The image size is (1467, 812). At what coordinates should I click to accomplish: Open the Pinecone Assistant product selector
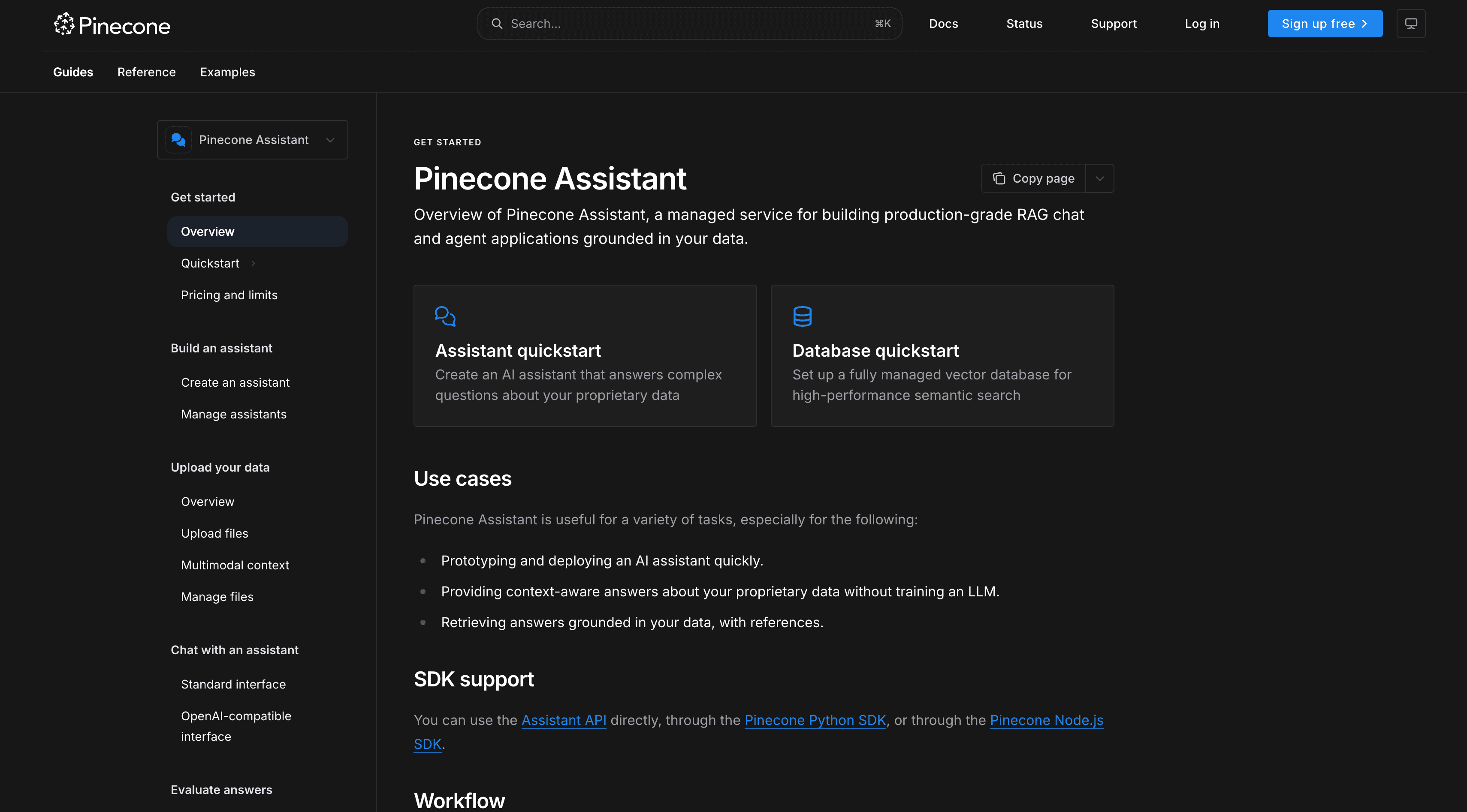[x=252, y=140]
